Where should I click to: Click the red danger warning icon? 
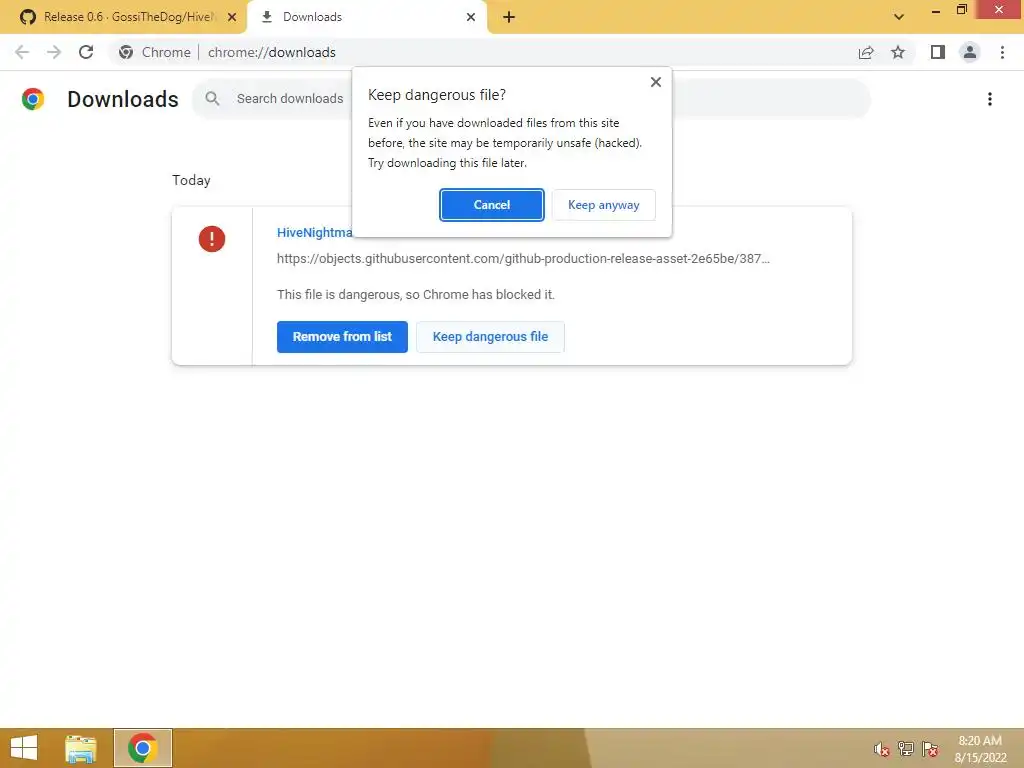click(x=212, y=239)
